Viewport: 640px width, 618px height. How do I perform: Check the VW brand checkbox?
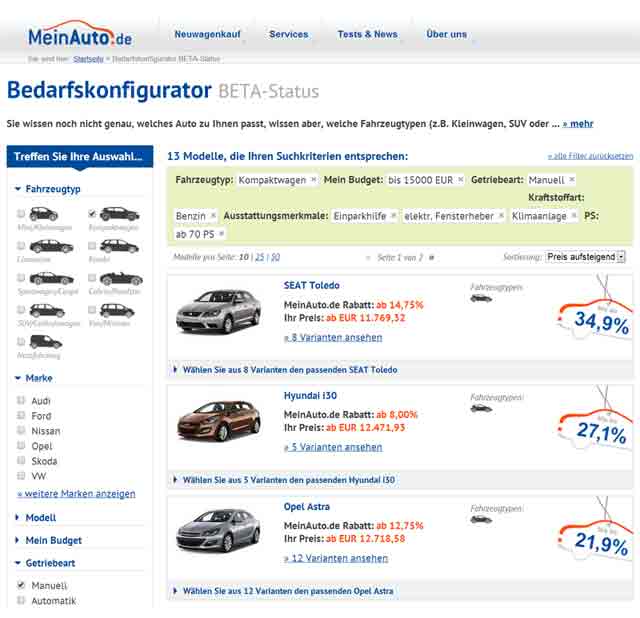click(21, 476)
